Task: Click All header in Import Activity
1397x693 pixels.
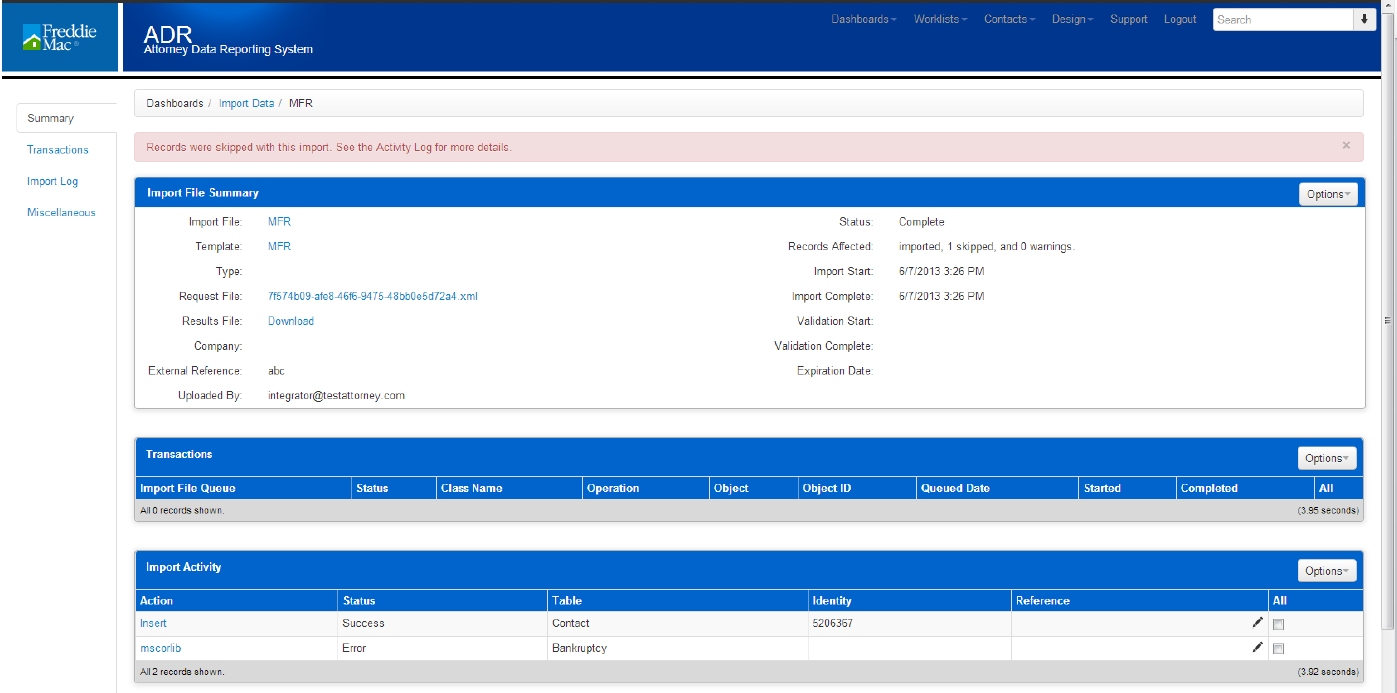Action: 1280,601
